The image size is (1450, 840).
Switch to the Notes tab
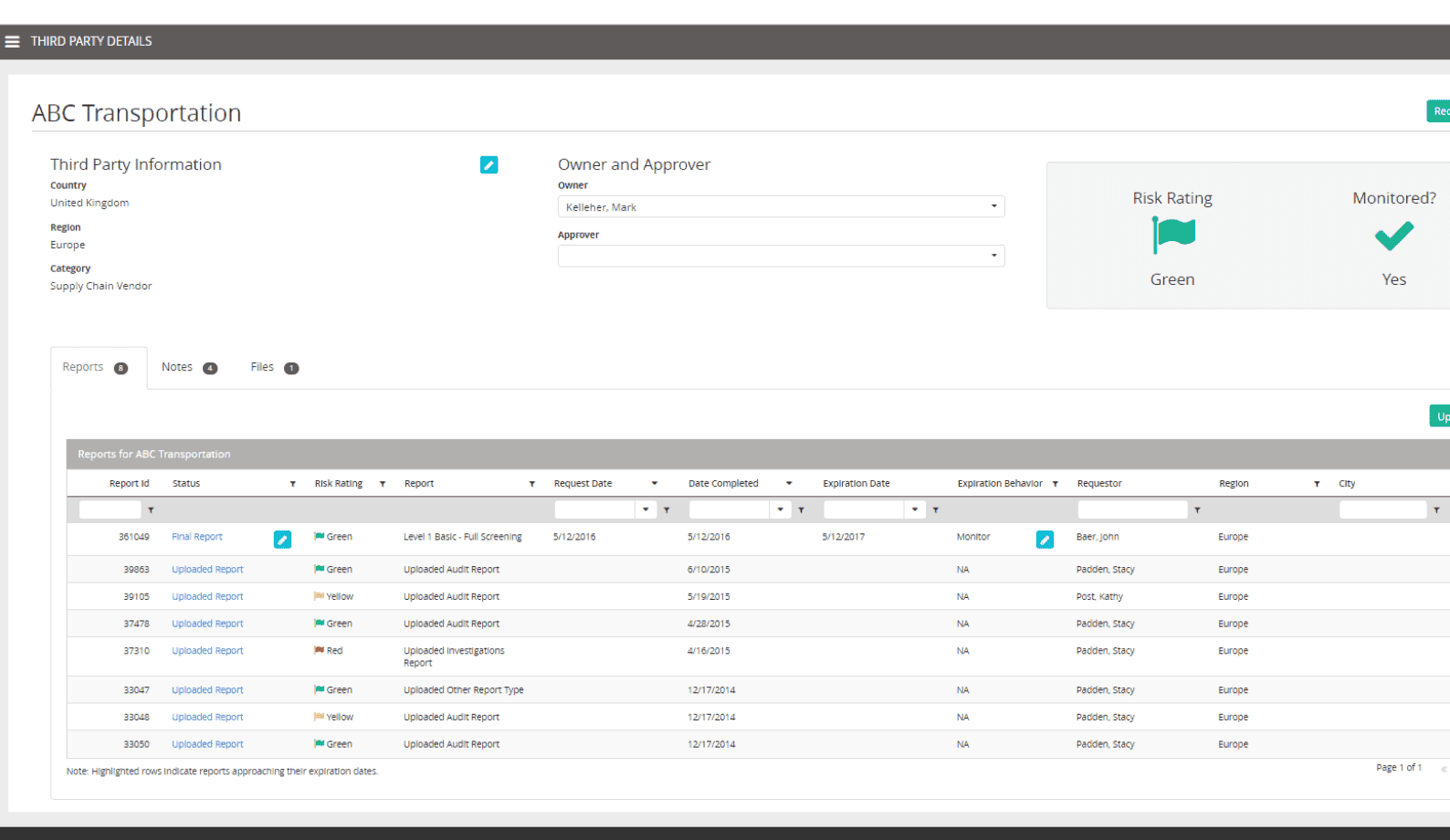click(188, 367)
